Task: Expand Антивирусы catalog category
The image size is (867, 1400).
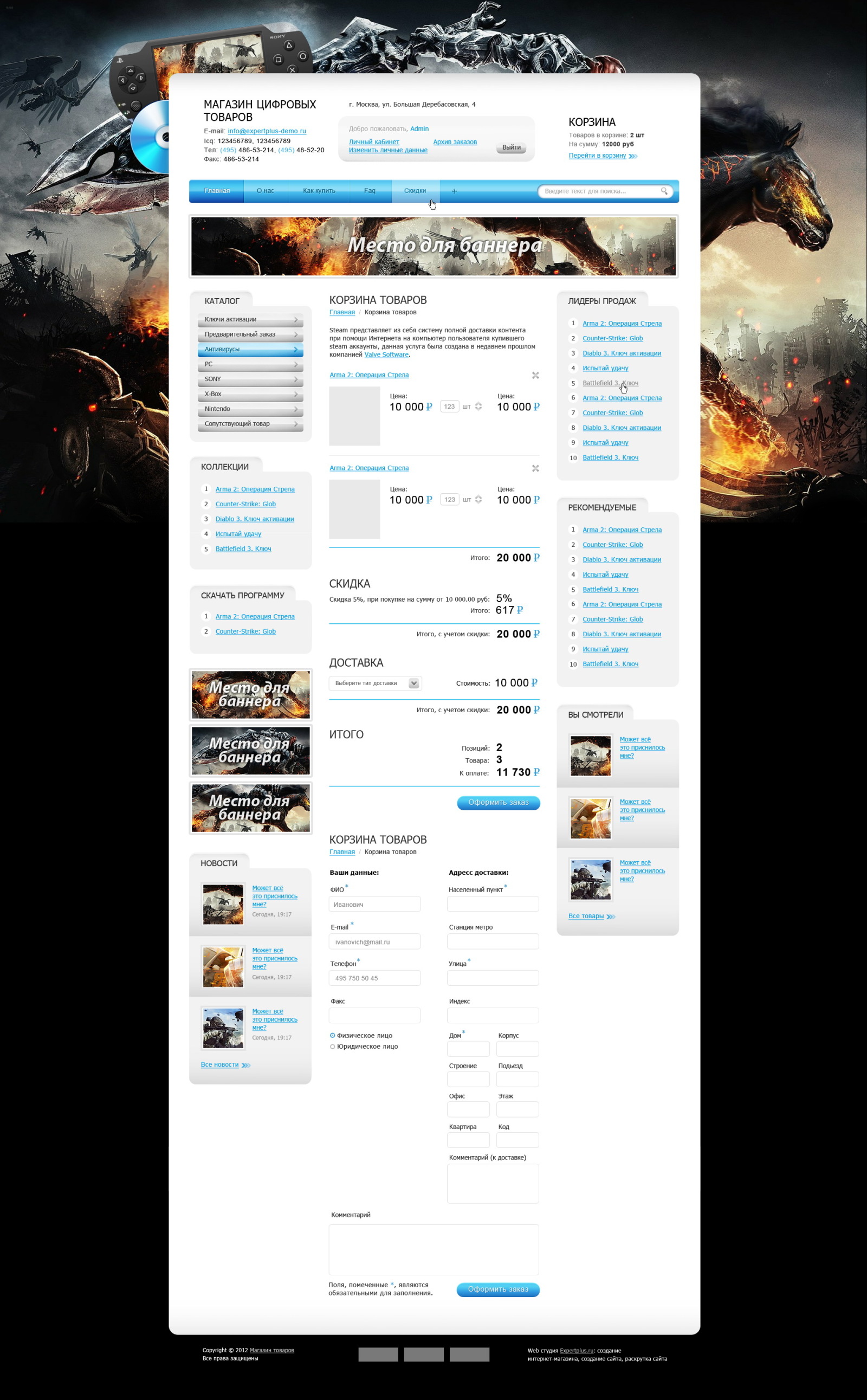Action: [250, 349]
